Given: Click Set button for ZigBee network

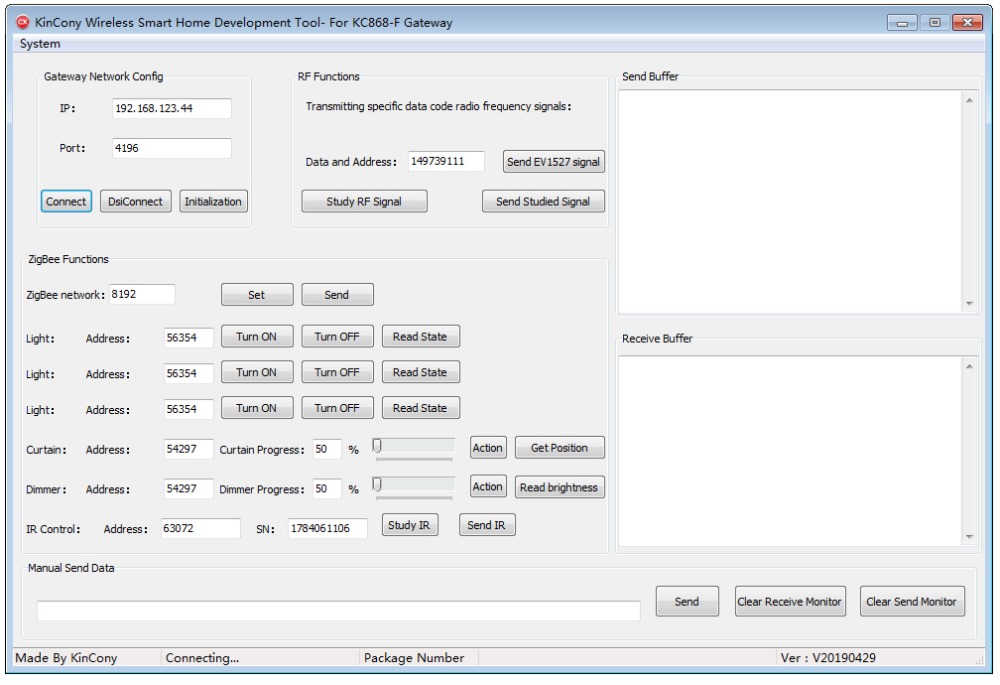Looking at the screenshot, I should click(256, 295).
